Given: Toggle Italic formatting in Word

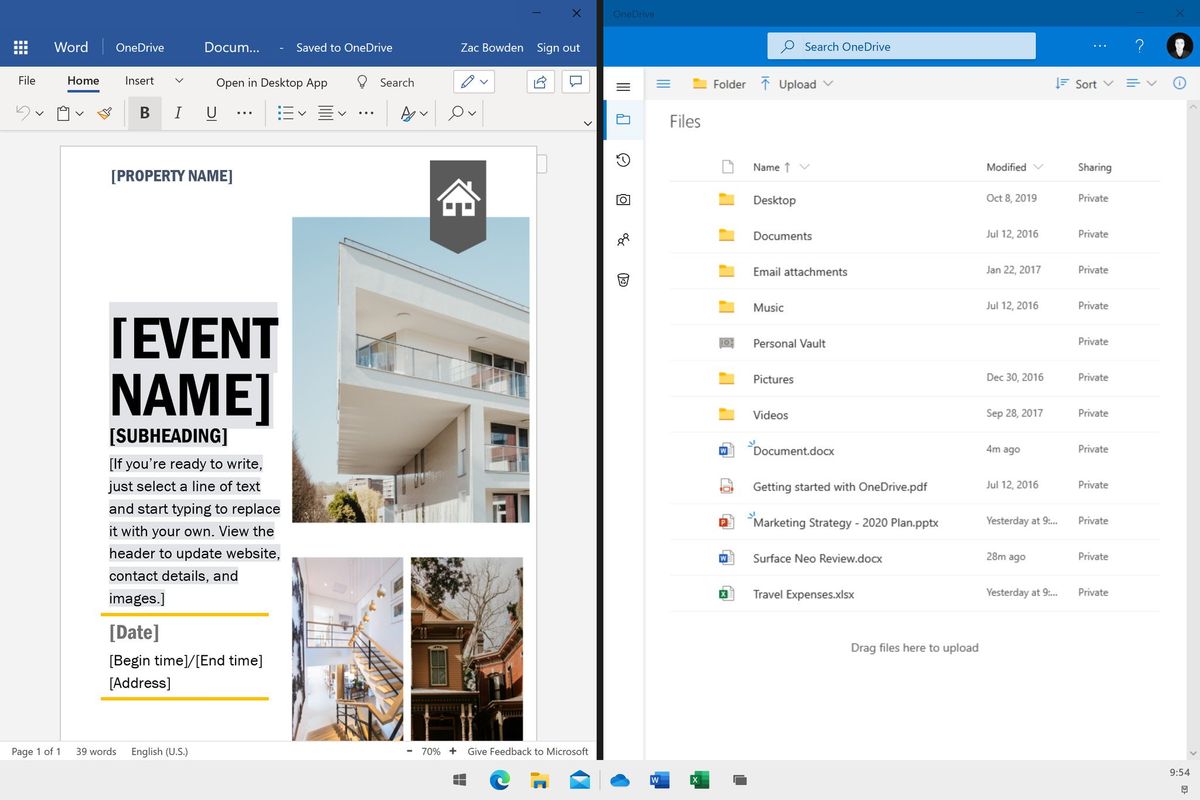Looking at the screenshot, I should [x=178, y=113].
